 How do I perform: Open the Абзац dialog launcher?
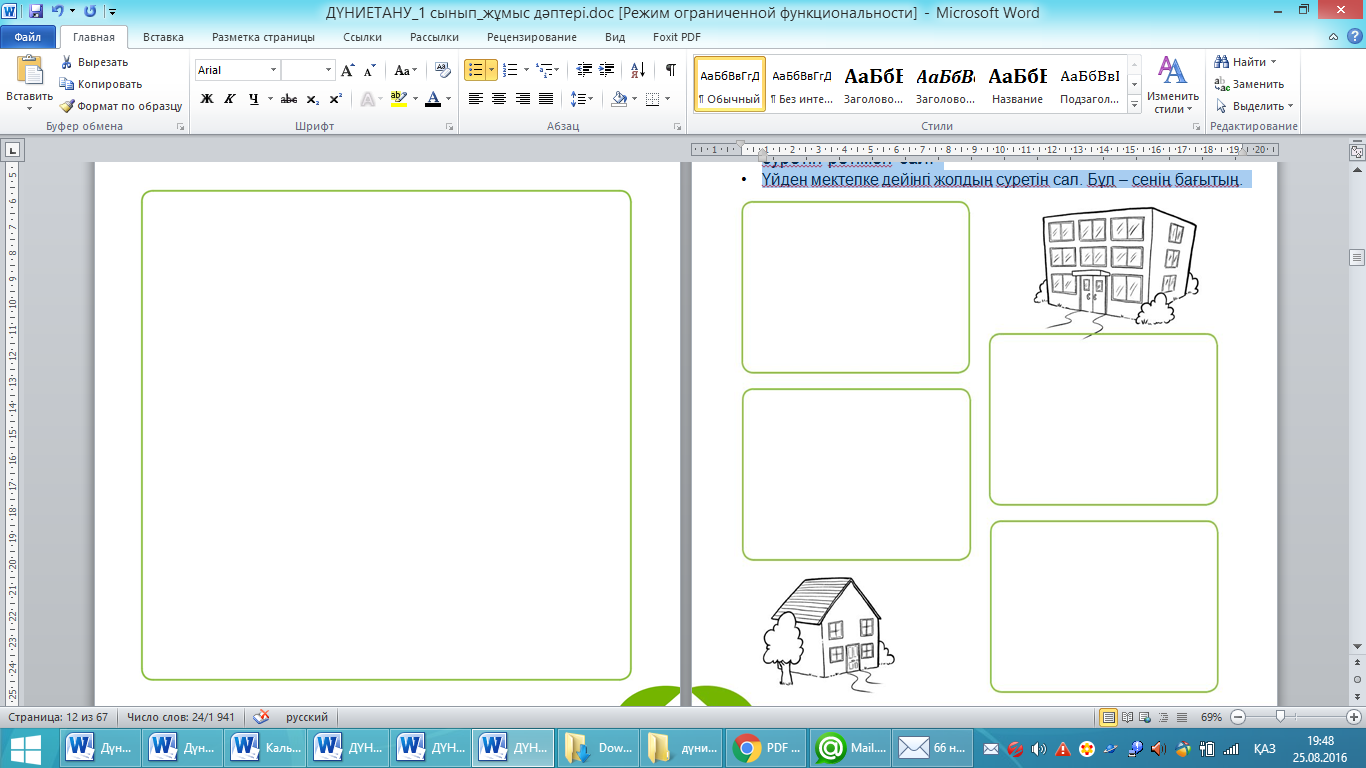[x=678, y=127]
